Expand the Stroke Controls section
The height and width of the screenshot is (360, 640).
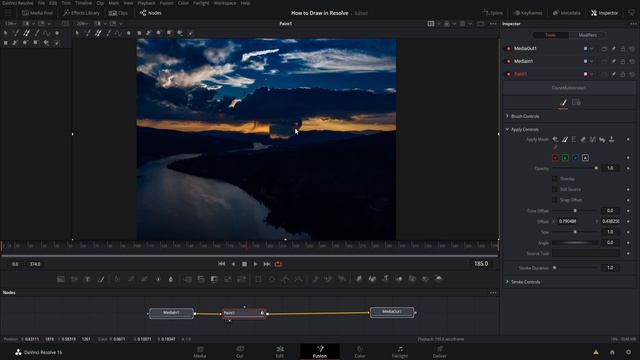click(x=525, y=282)
